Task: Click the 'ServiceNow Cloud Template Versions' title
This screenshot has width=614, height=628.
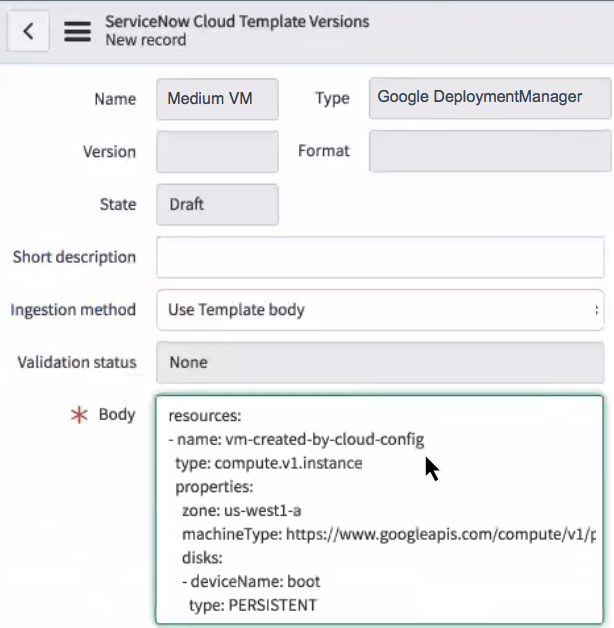Action: coord(237,22)
